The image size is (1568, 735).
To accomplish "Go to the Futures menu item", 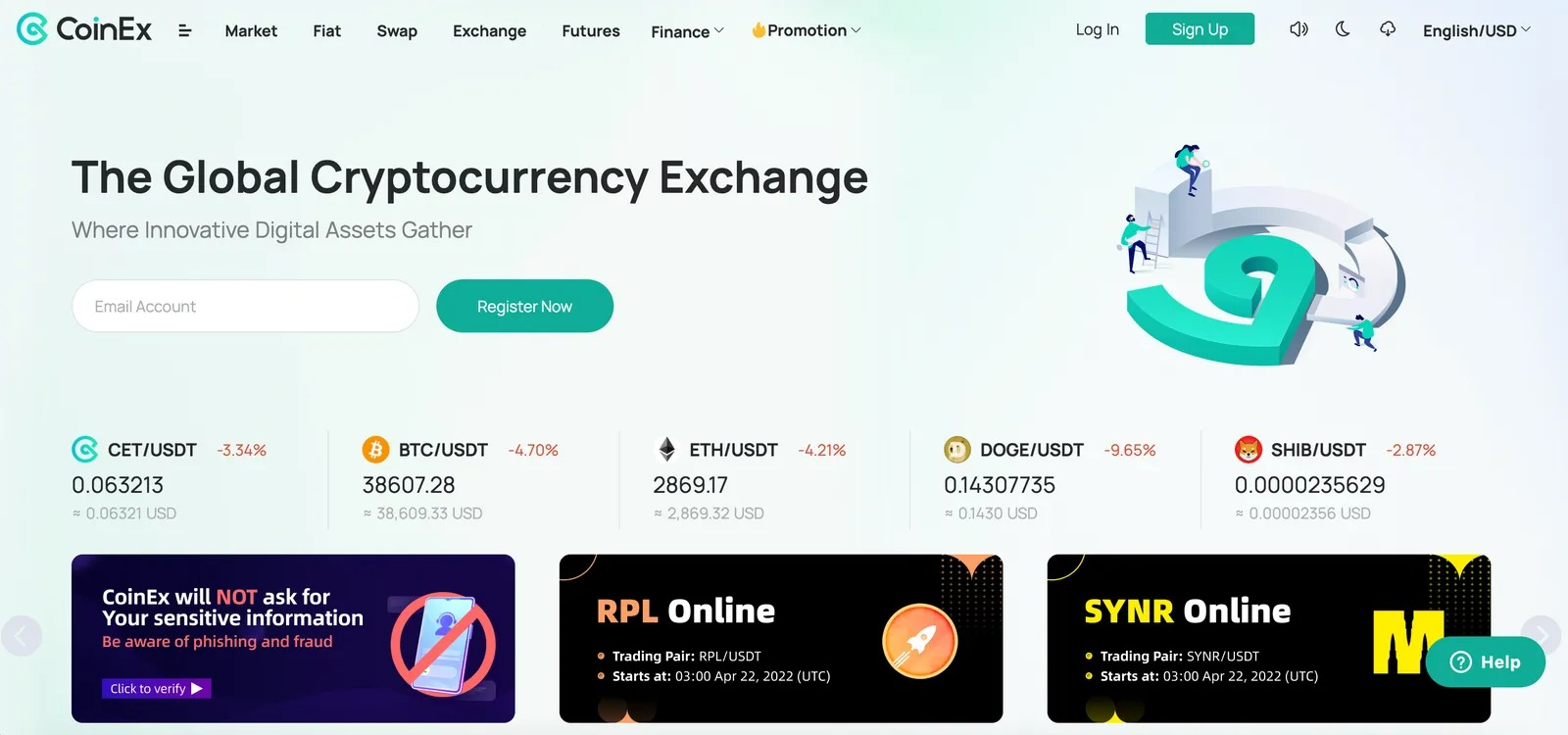I will [591, 30].
